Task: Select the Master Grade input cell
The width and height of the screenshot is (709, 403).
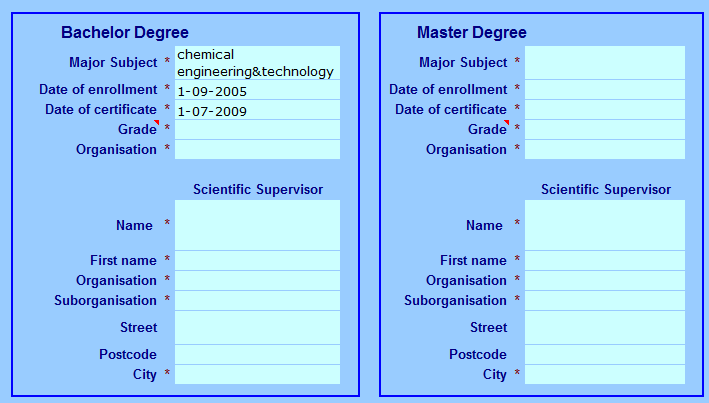Action: click(605, 130)
